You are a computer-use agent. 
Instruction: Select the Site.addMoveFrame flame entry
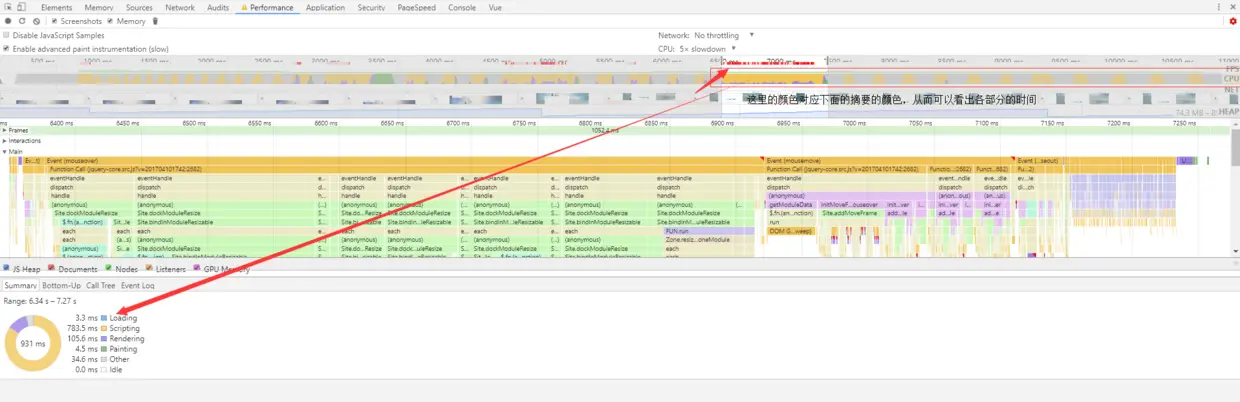click(849, 213)
